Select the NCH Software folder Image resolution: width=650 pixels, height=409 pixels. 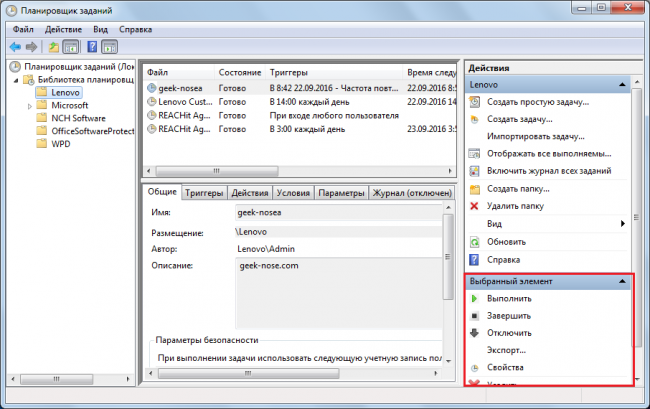(x=79, y=118)
